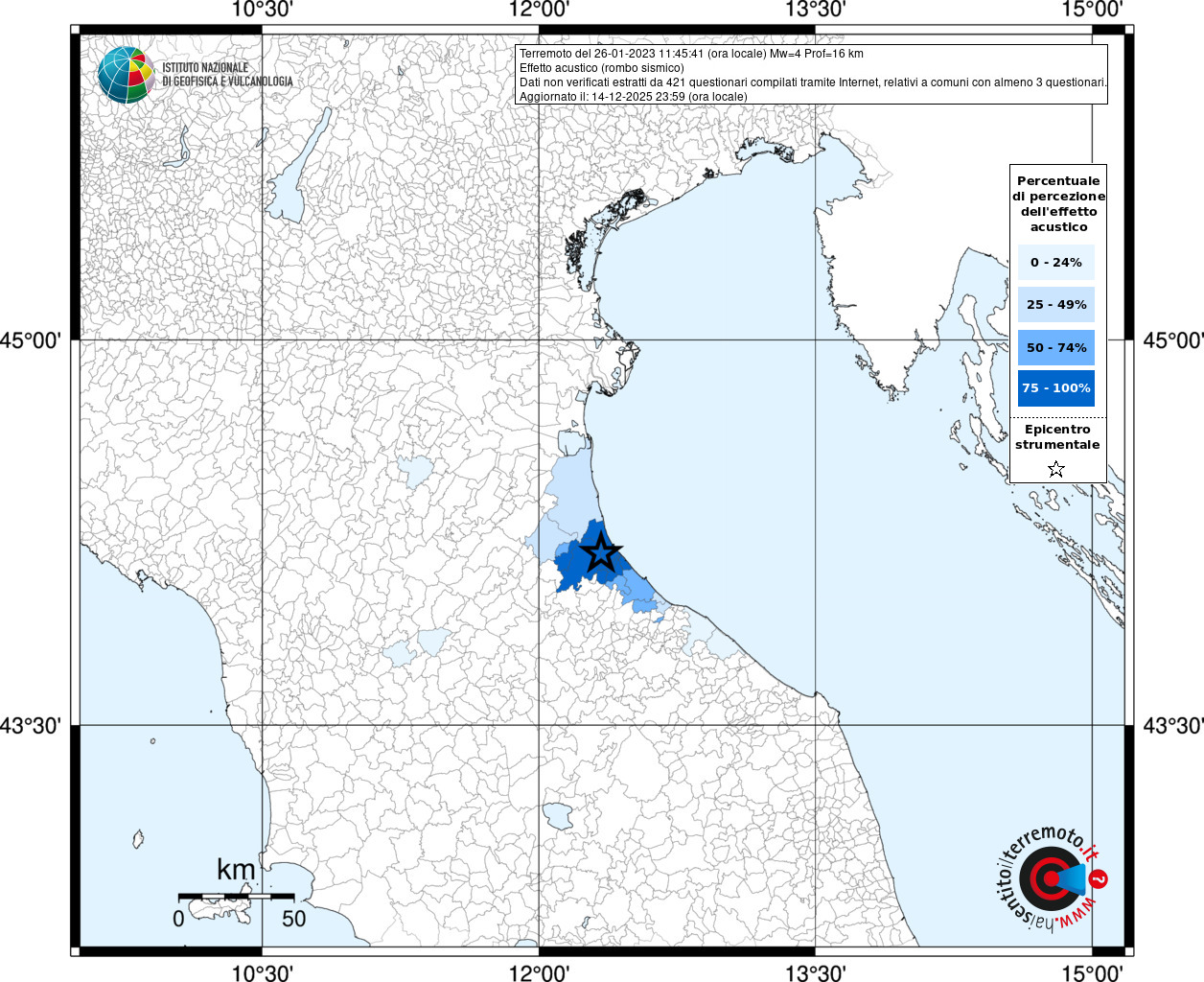Click the legend's epicenter star symbol
1204x982 pixels.
tap(1056, 469)
